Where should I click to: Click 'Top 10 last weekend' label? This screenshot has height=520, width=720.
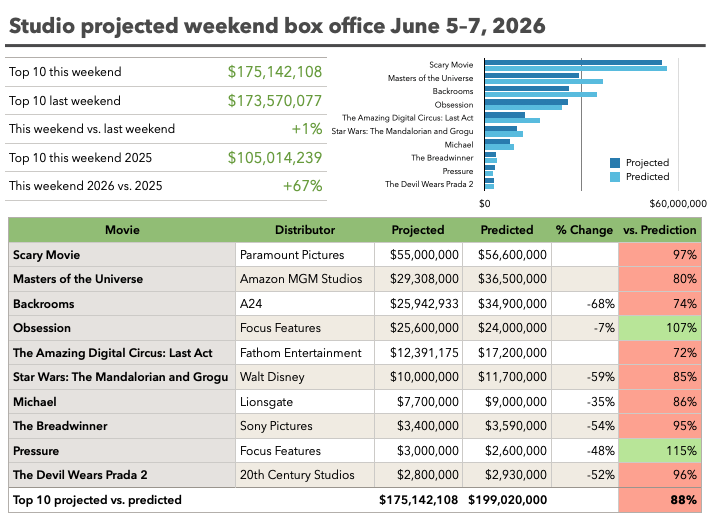point(65,101)
